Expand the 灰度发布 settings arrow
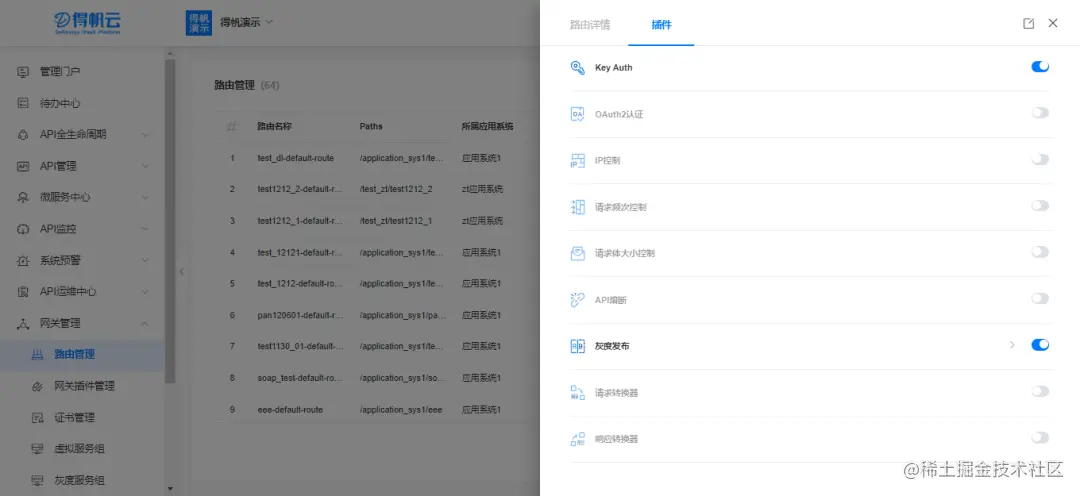Screen dimensions: 1080x496 point(1012,345)
